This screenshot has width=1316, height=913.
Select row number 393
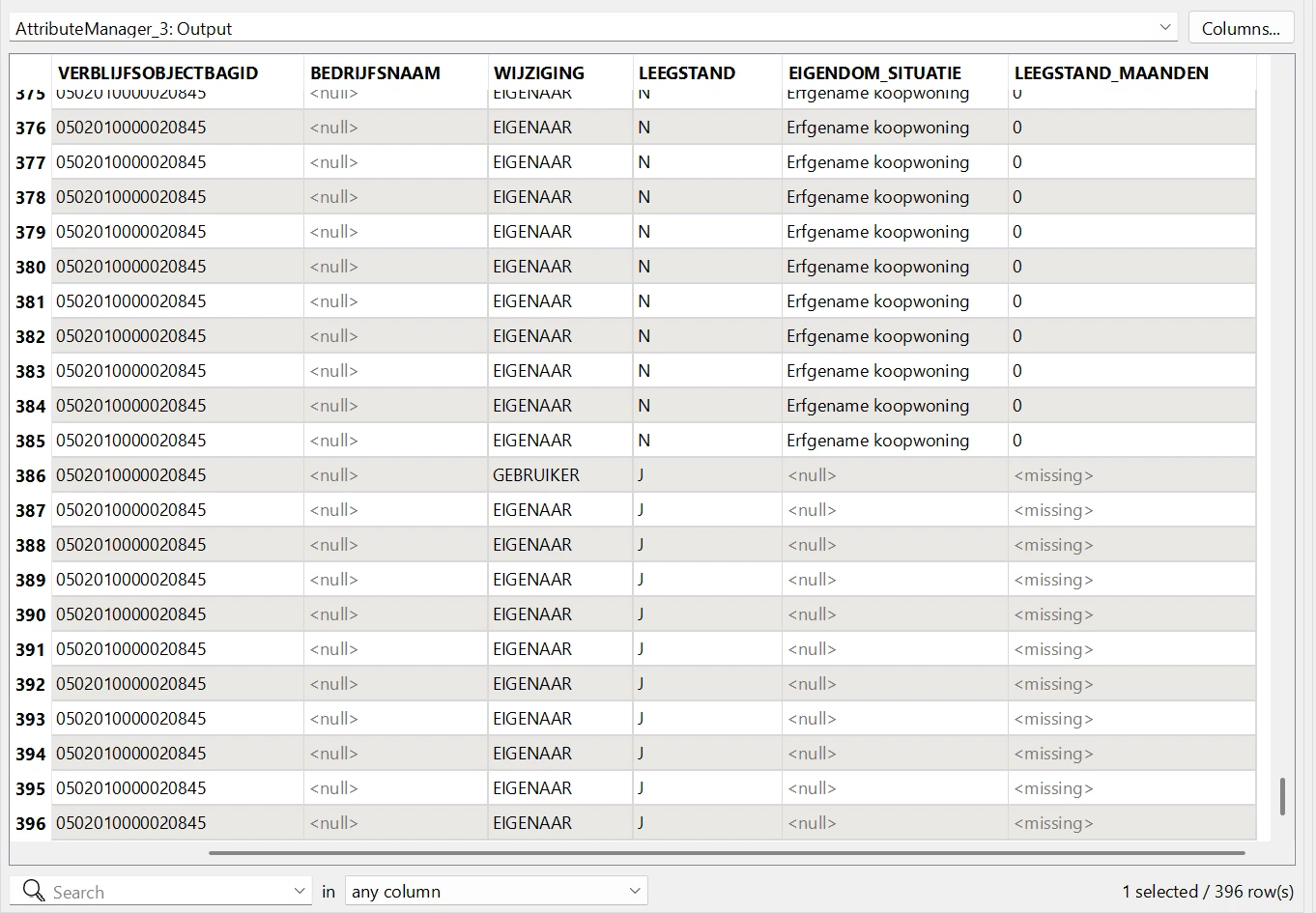pyautogui.click(x=31, y=719)
